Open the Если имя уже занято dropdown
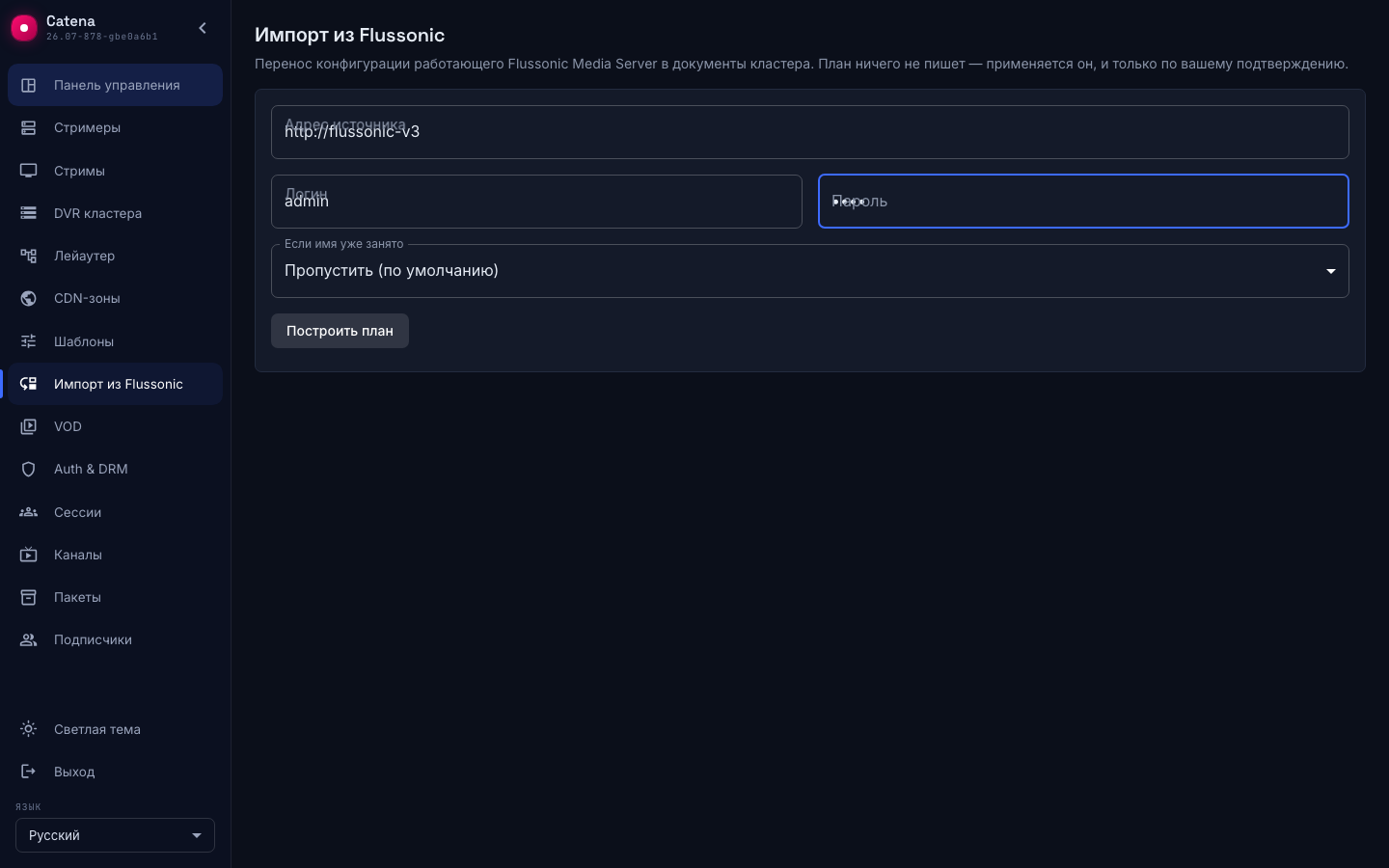The height and width of the screenshot is (868, 1389). 810,271
